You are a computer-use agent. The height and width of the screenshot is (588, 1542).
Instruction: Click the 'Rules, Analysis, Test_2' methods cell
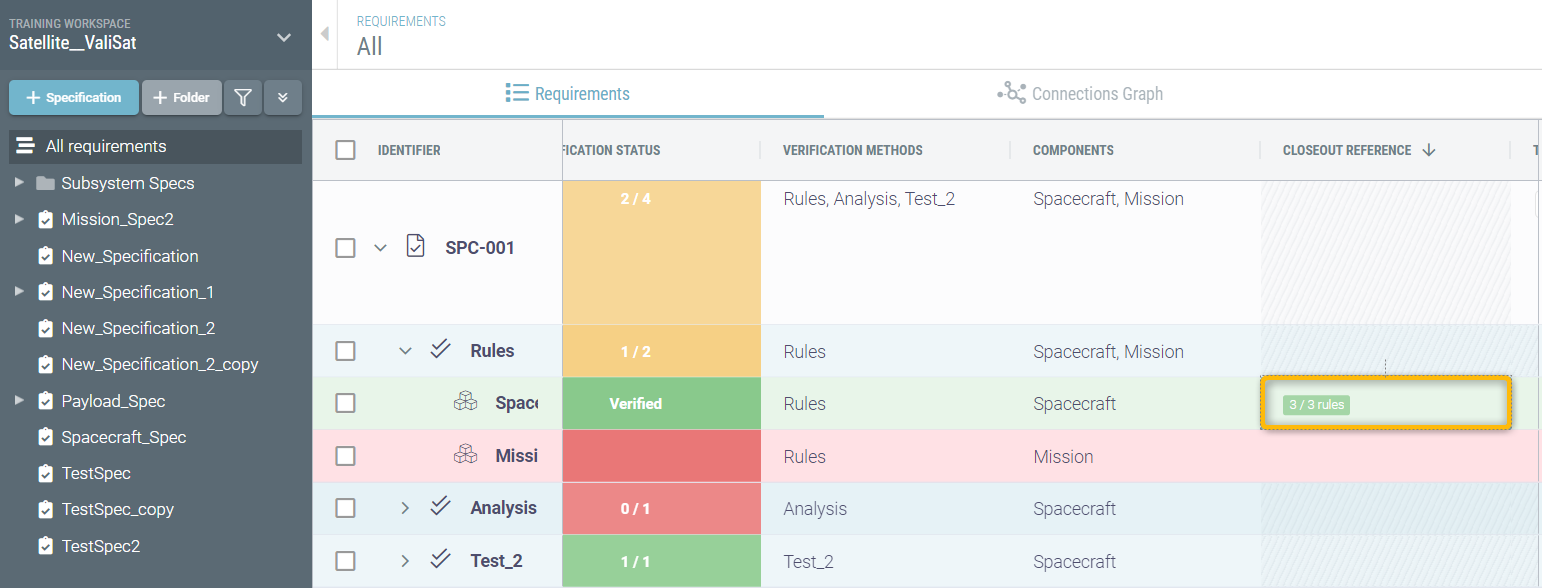(869, 199)
